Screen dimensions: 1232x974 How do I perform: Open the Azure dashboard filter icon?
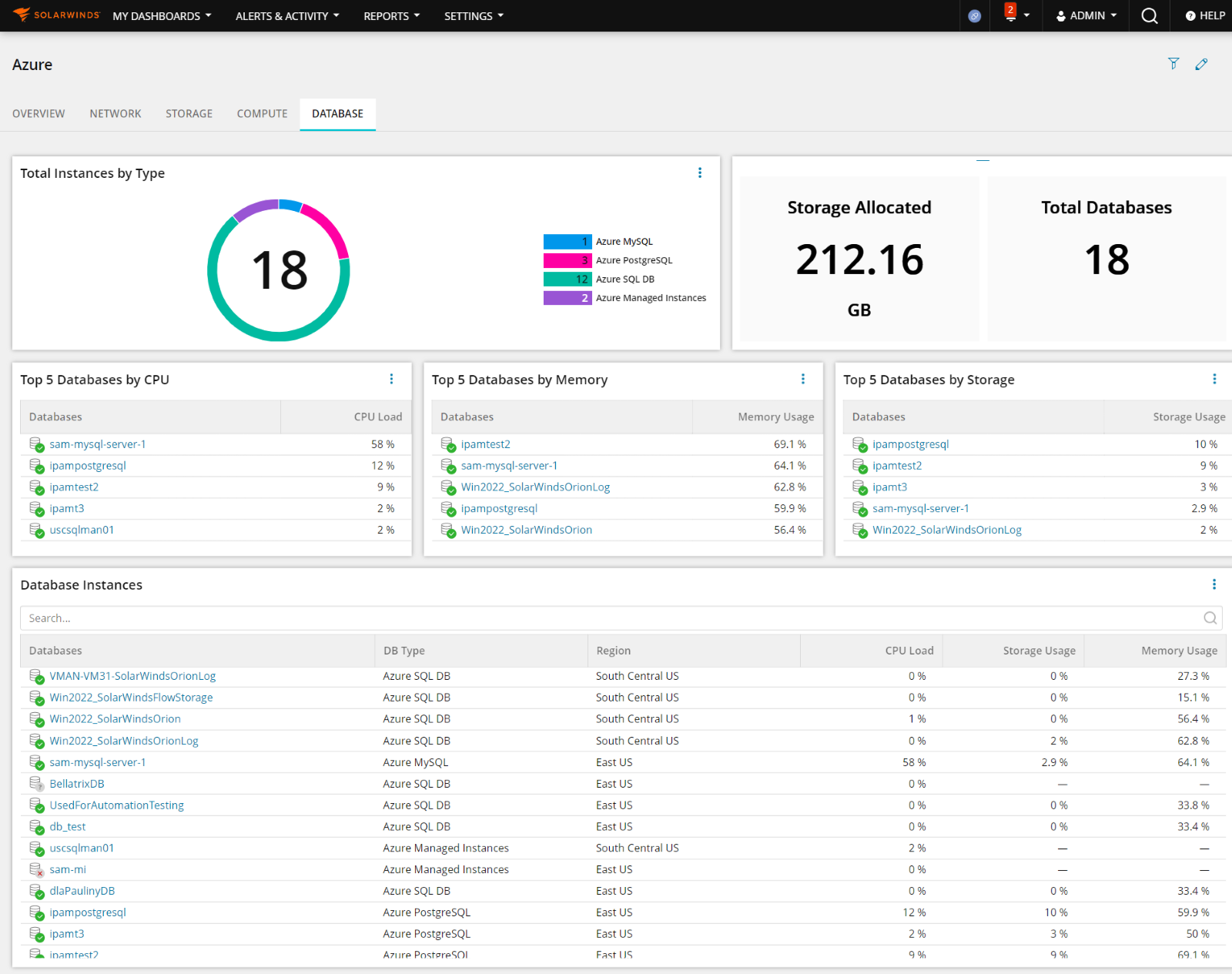pyautogui.click(x=1173, y=64)
